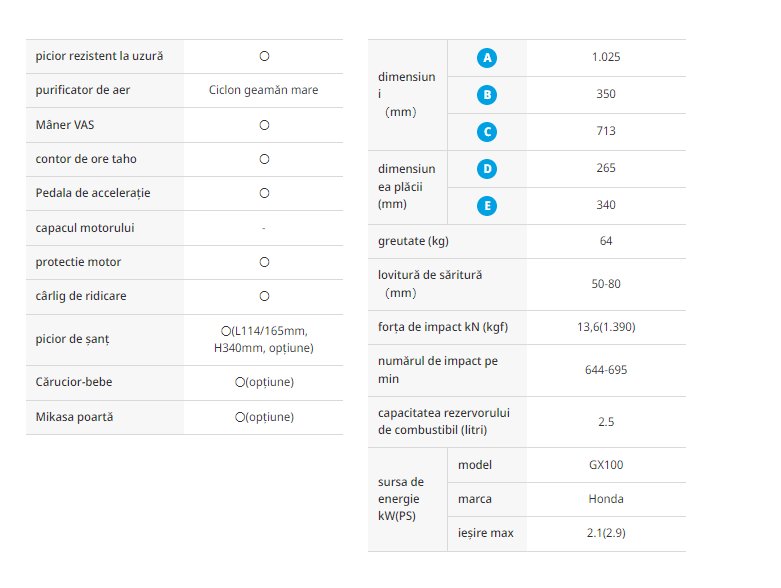Screen dimensions: 781x588
Task: Select the Cărucior-bebe option value
Action: [x=264, y=382]
